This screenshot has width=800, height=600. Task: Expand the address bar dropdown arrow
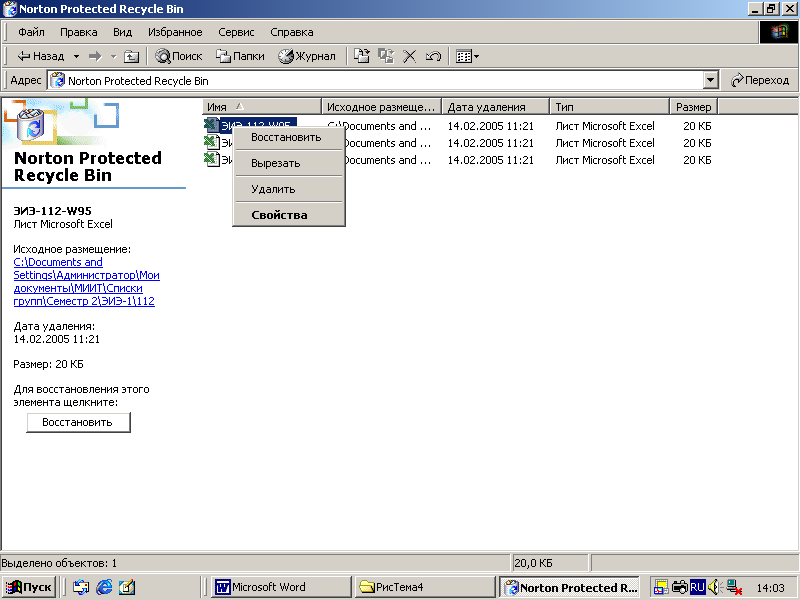click(x=710, y=81)
